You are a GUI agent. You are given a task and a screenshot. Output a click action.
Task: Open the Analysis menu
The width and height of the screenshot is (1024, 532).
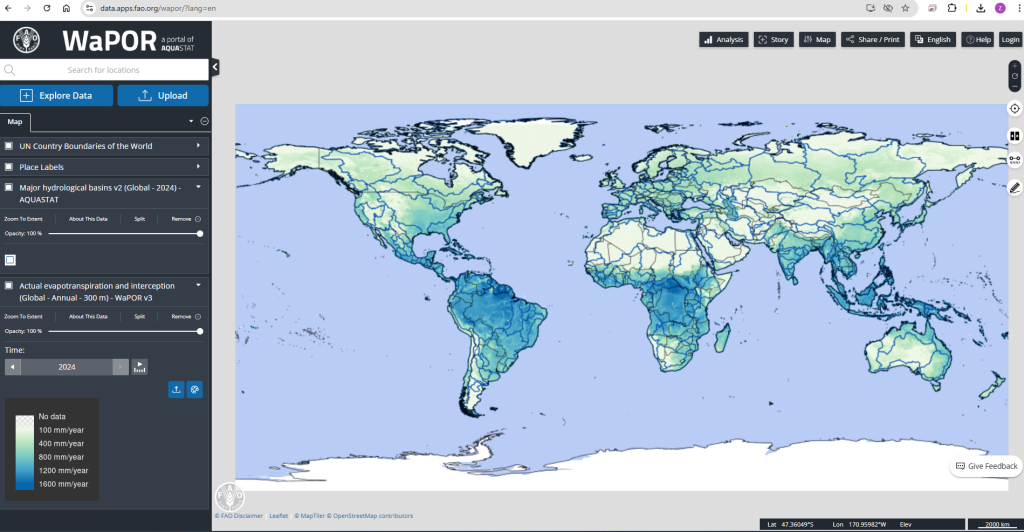pyautogui.click(x=723, y=40)
